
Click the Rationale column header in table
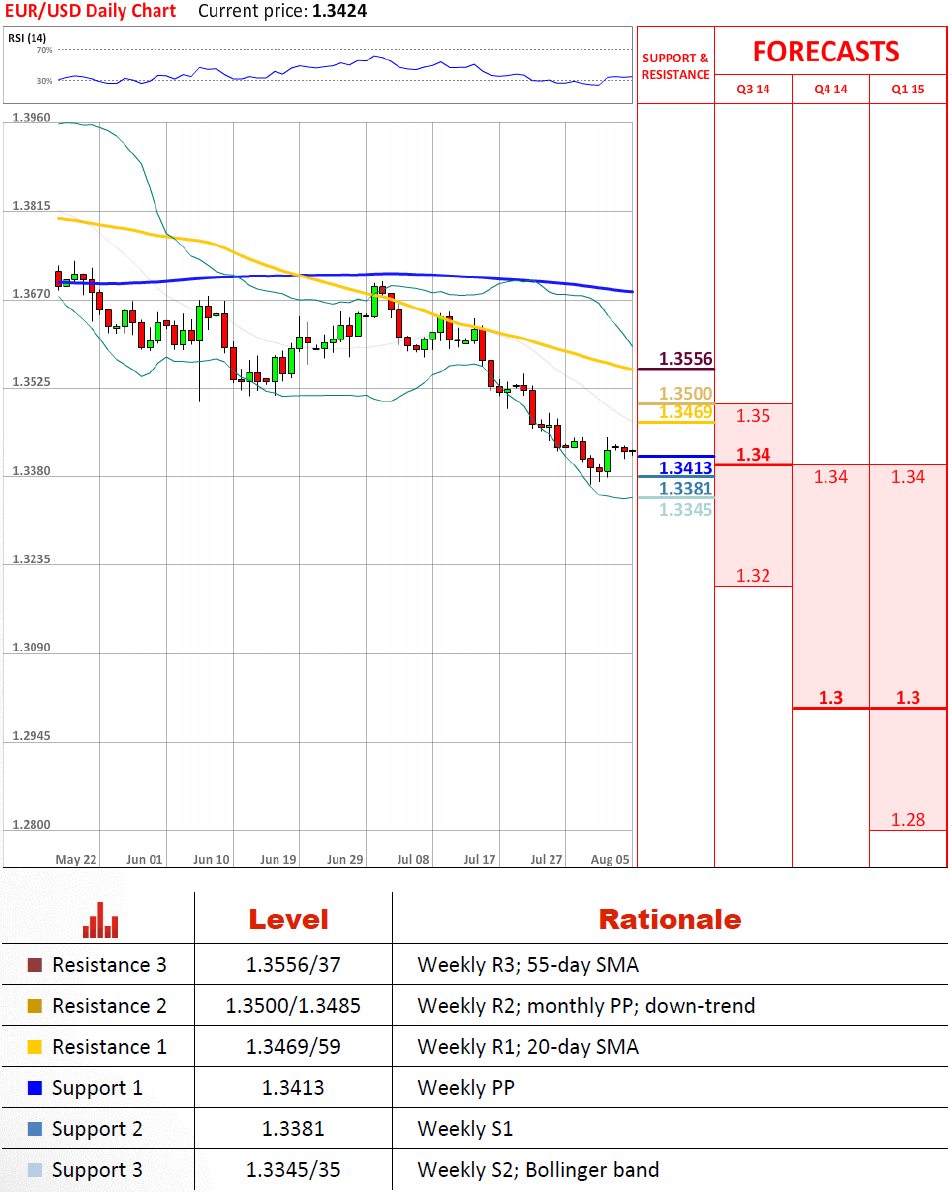click(669, 920)
